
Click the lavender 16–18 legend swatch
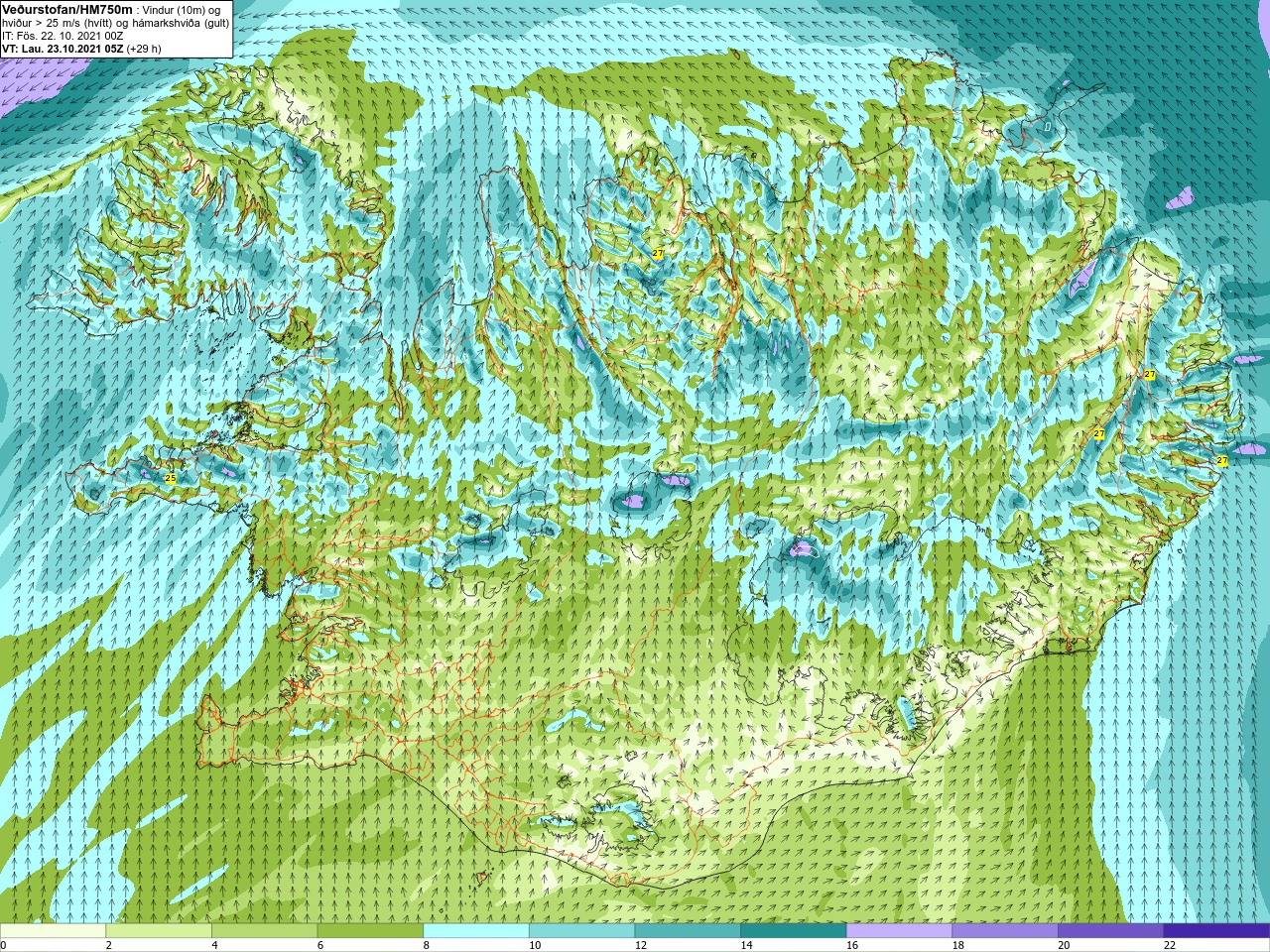click(899, 931)
